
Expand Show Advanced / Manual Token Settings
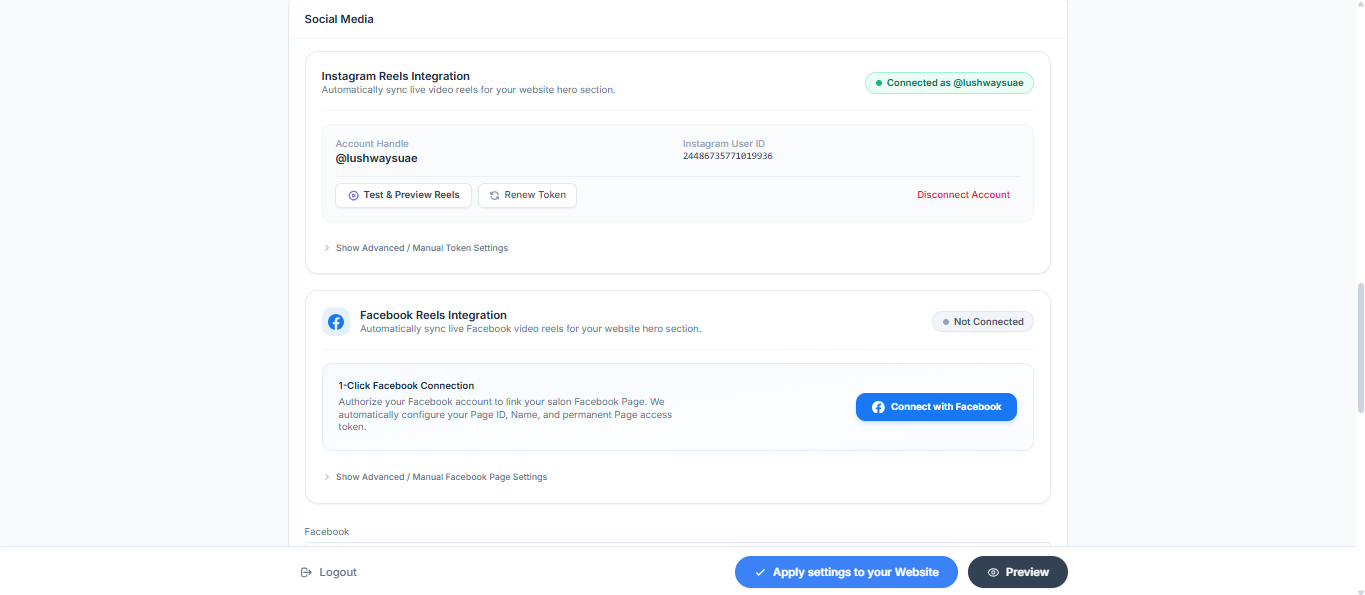pos(415,248)
